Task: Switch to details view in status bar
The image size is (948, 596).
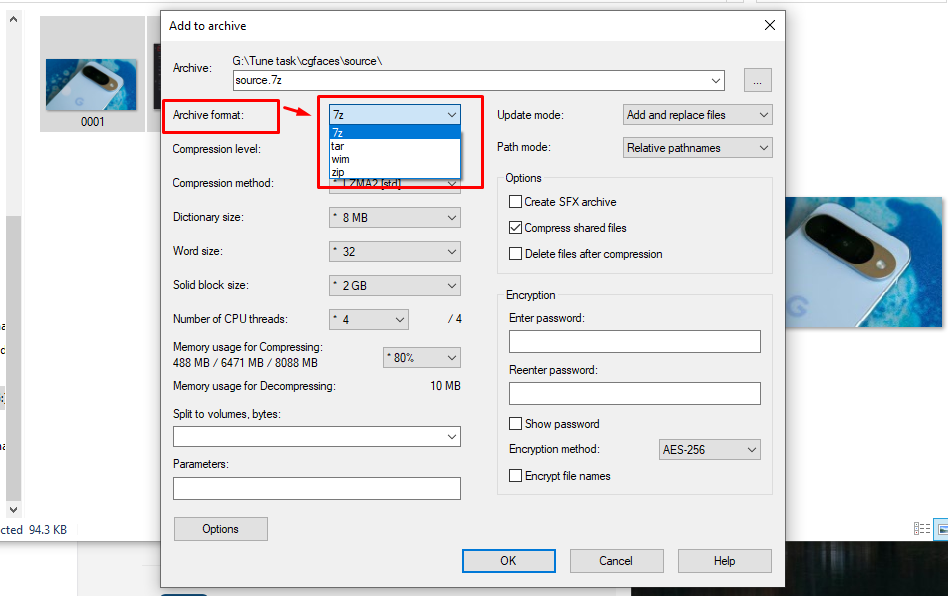Action: (x=921, y=528)
